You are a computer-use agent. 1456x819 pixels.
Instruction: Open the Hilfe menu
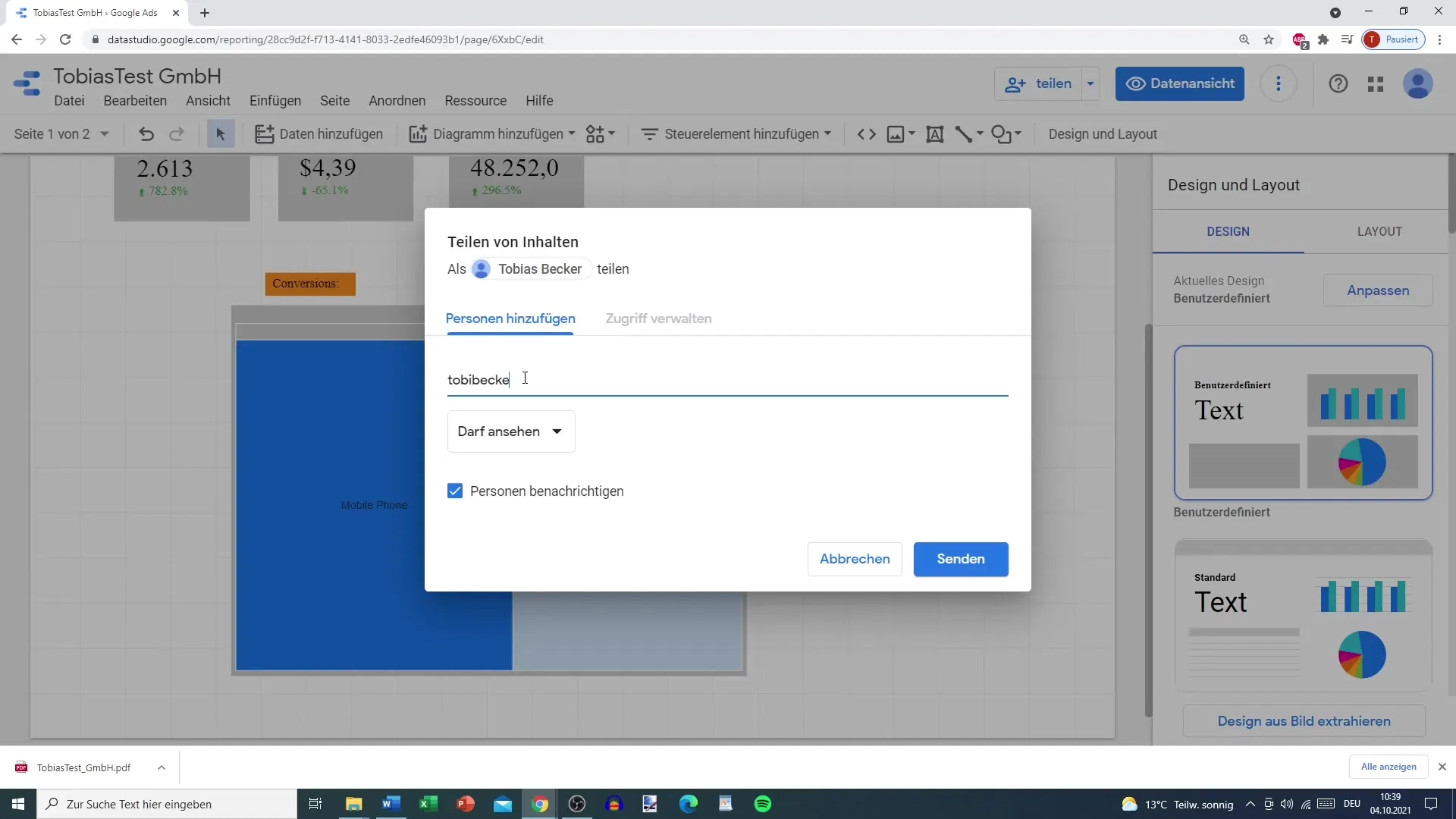pos(539,101)
